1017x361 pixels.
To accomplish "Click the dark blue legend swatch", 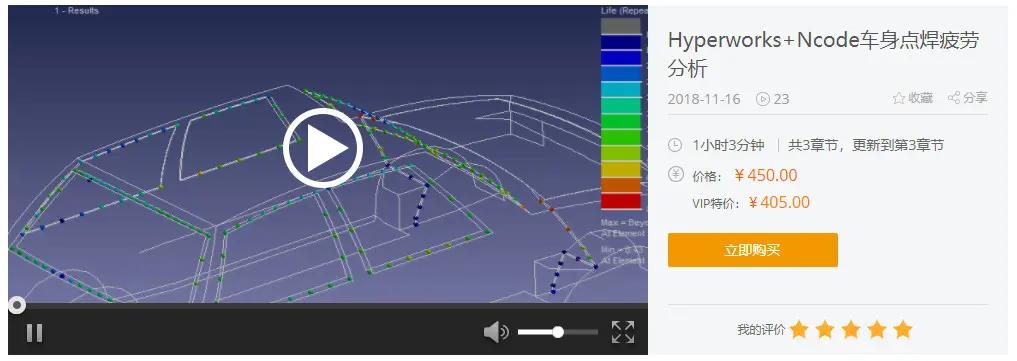I will pyautogui.click(x=621, y=42).
